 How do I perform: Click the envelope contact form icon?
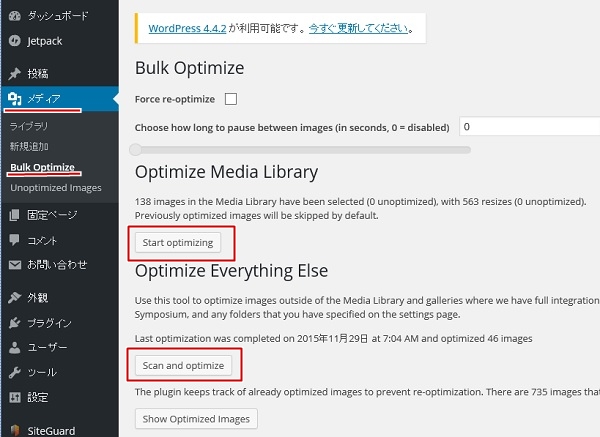pyautogui.click(x=15, y=265)
